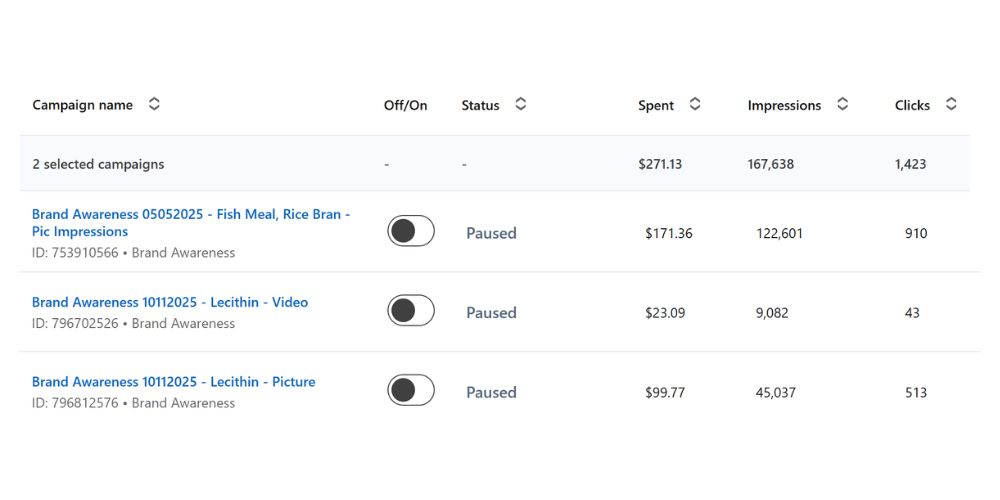Select the 2 selected campaigns summary row
1000x500 pixels.
pyautogui.click(x=495, y=163)
